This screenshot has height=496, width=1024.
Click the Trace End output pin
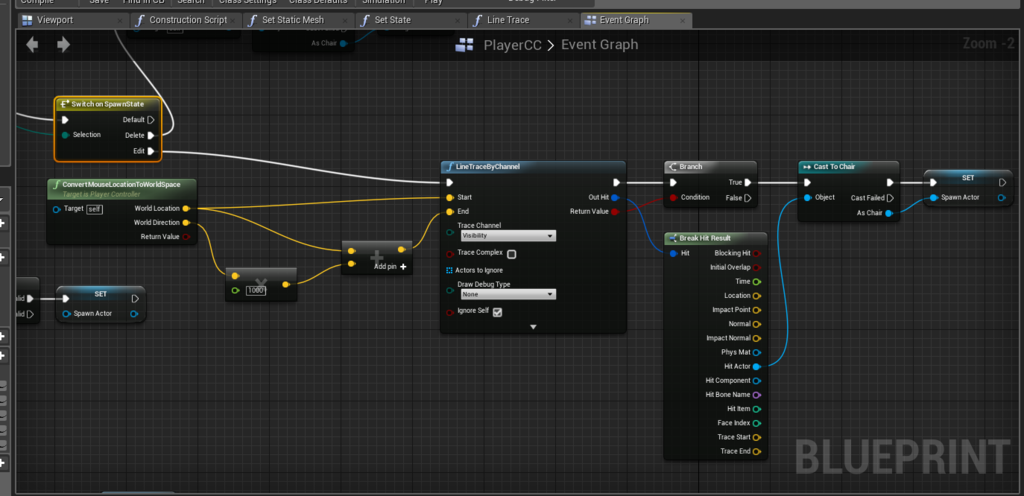point(757,452)
